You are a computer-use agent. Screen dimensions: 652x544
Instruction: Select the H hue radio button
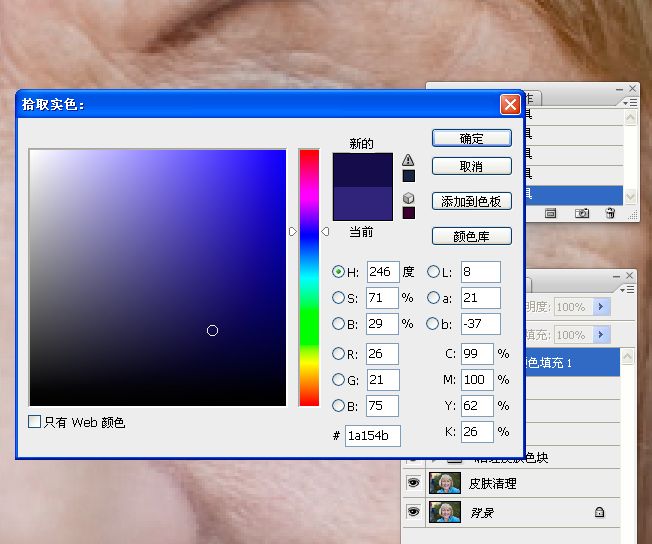338,272
